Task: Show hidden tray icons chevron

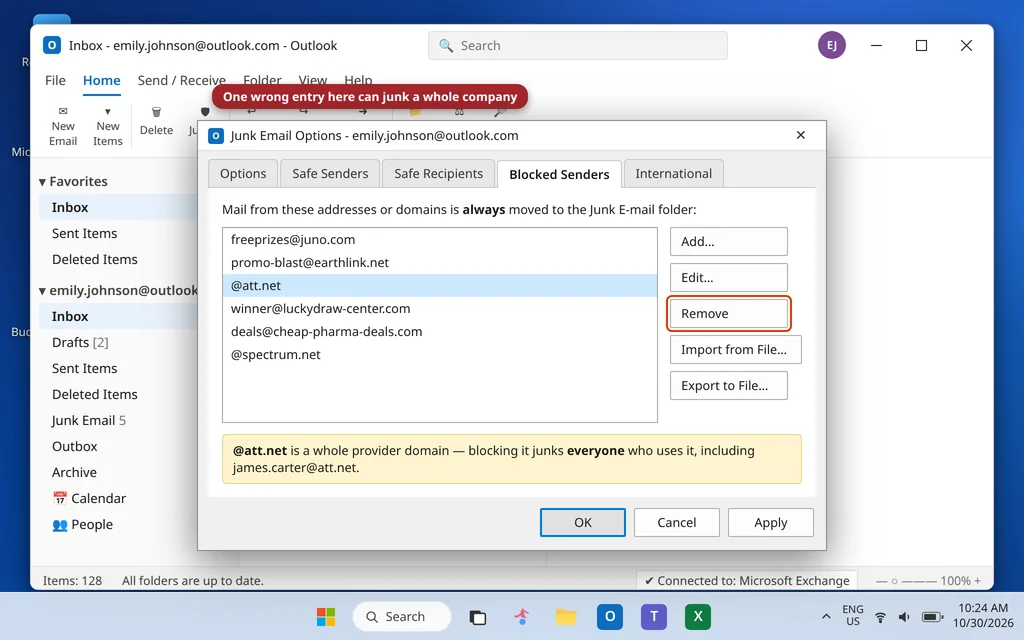Action: click(x=826, y=616)
